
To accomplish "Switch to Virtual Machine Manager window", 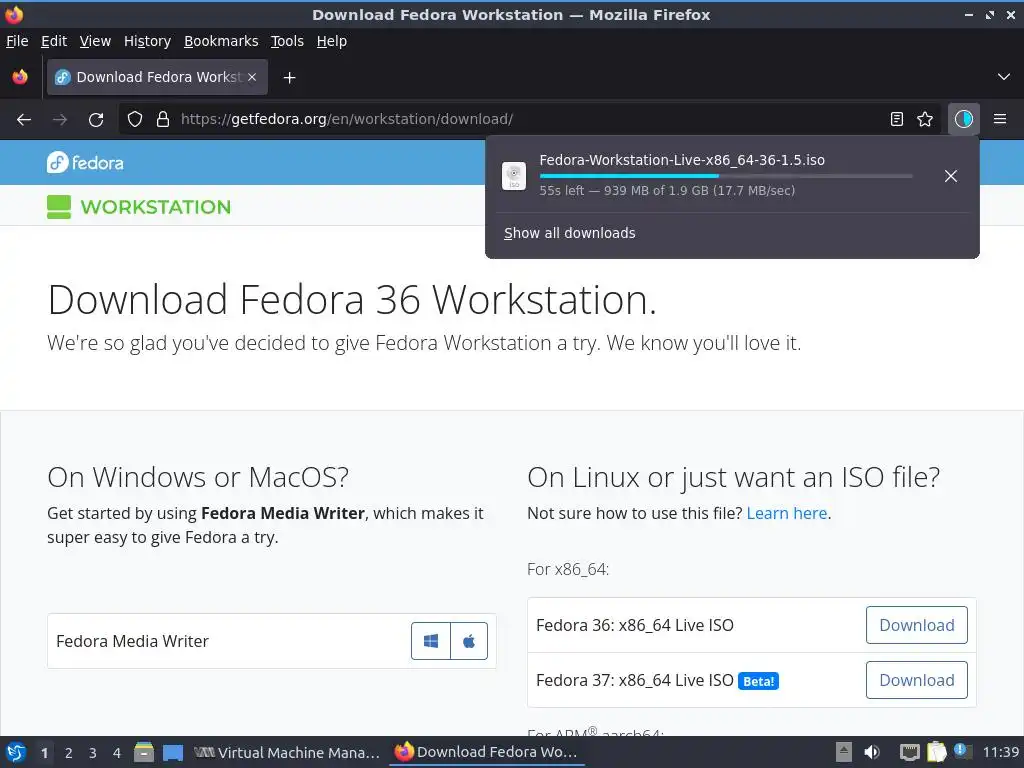I will [x=287, y=752].
